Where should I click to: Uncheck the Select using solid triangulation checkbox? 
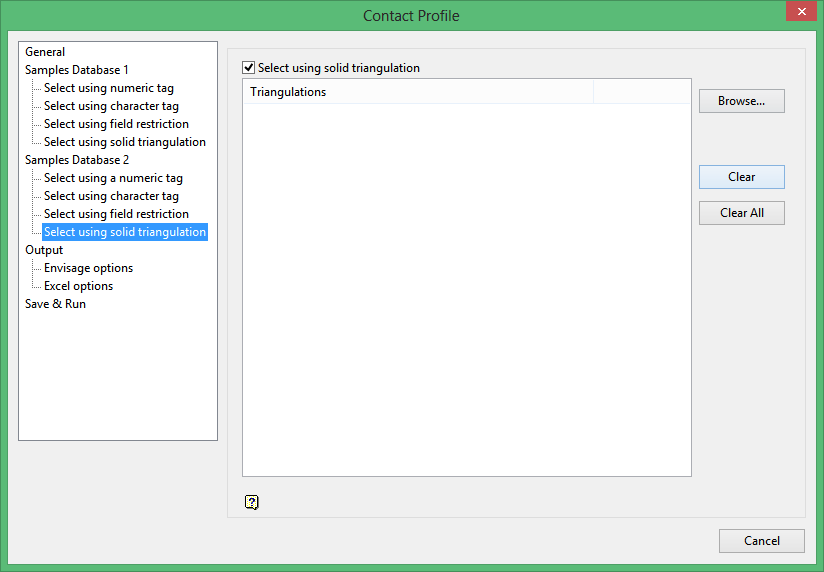[249, 68]
